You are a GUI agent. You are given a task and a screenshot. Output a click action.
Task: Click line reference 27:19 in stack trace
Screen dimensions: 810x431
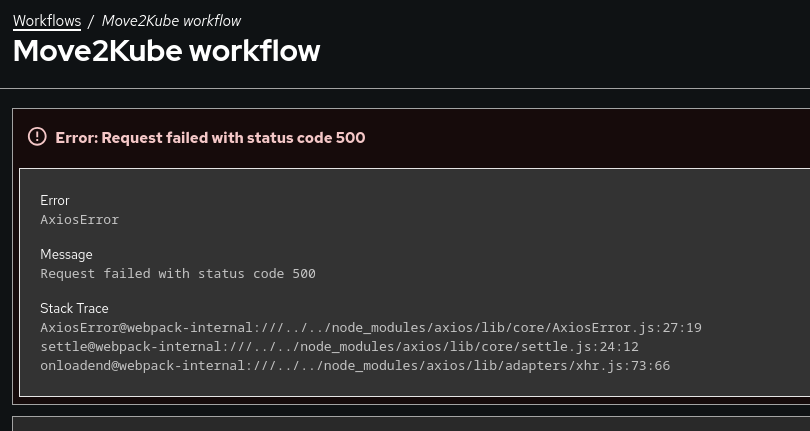click(682, 327)
